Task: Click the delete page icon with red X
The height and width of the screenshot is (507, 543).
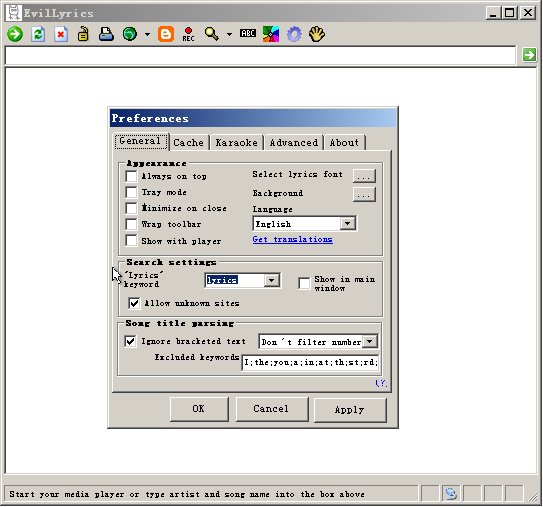Action: tap(61, 34)
